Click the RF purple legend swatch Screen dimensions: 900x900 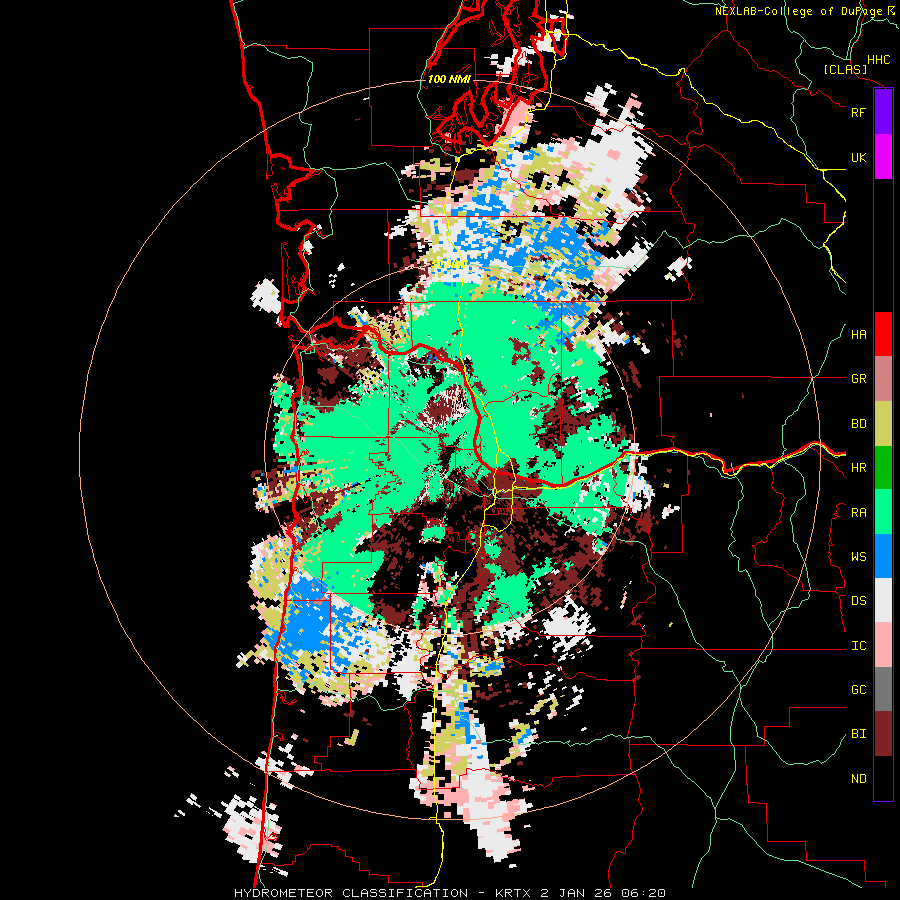click(883, 112)
